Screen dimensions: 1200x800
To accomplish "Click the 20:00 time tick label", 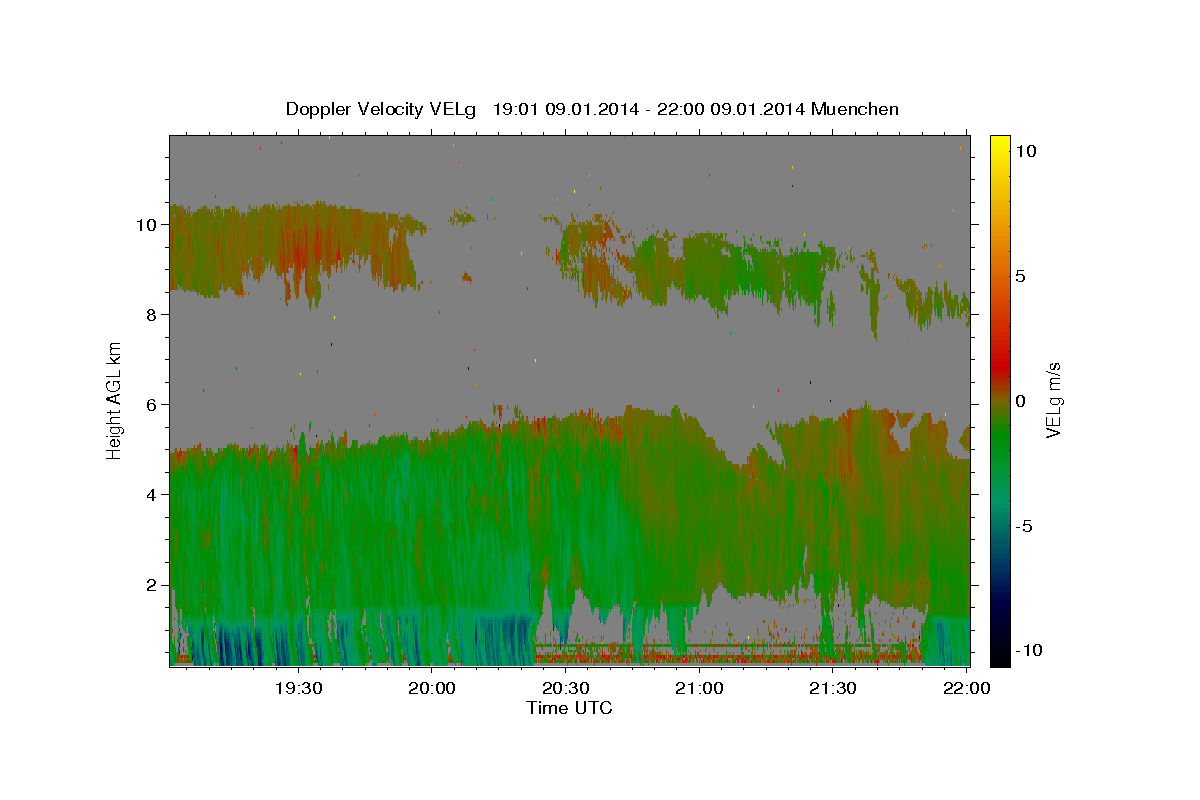I will [431, 688].
